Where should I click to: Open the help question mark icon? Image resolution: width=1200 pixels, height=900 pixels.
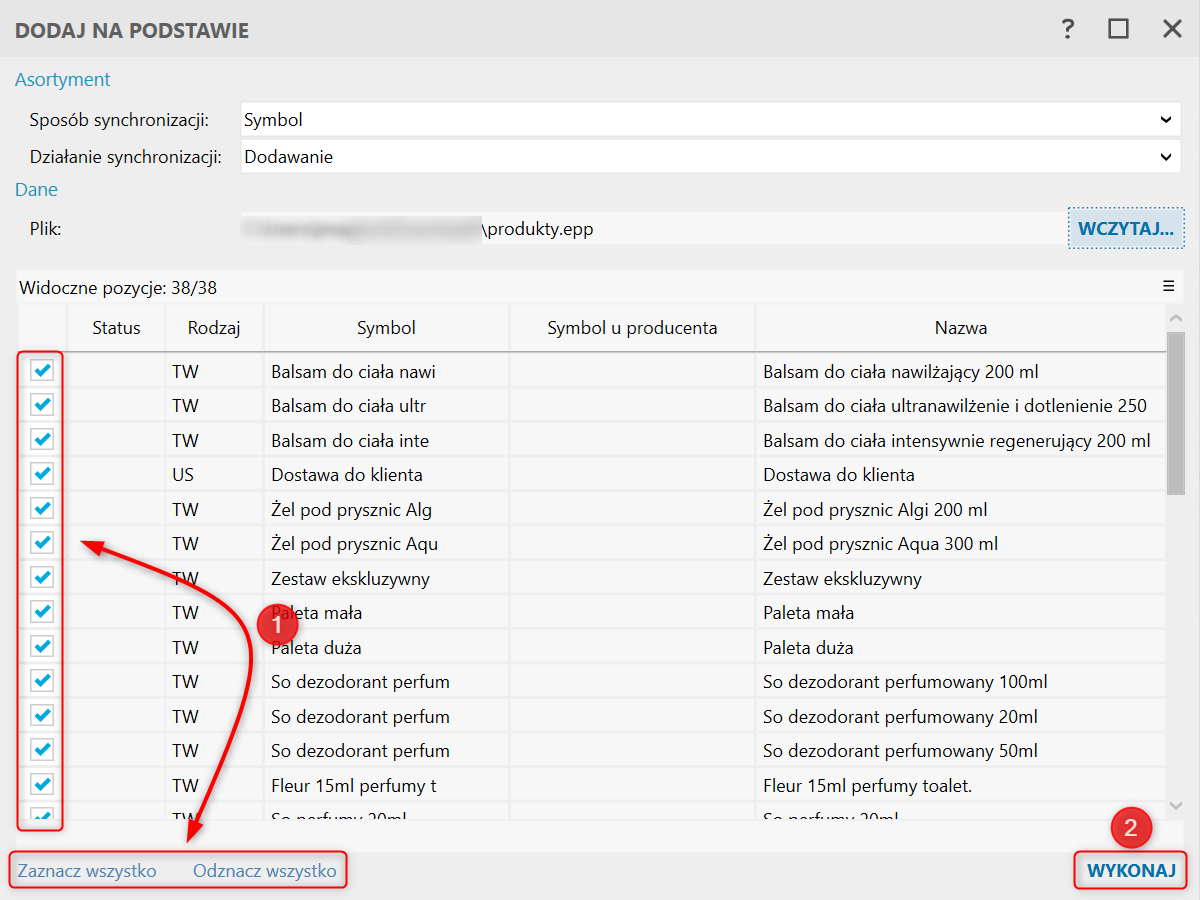coord(1068,29)
